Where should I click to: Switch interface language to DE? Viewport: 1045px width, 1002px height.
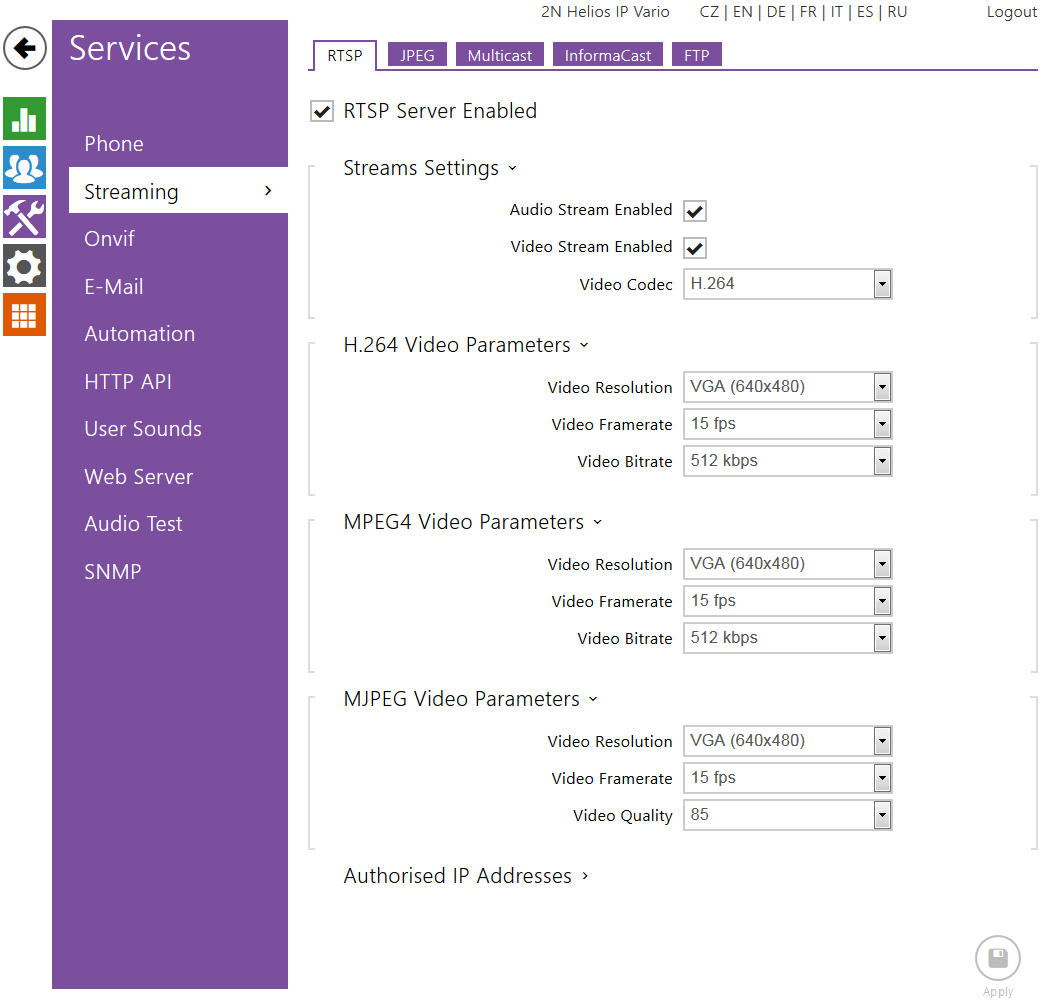[776, 12]
